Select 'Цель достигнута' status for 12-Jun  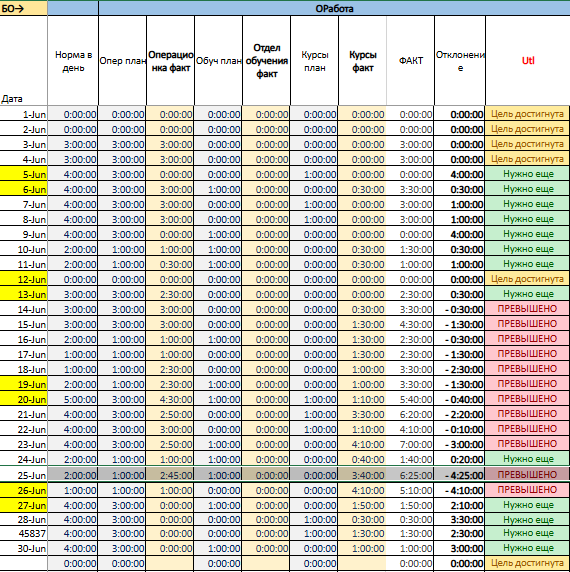pos(528,279)
